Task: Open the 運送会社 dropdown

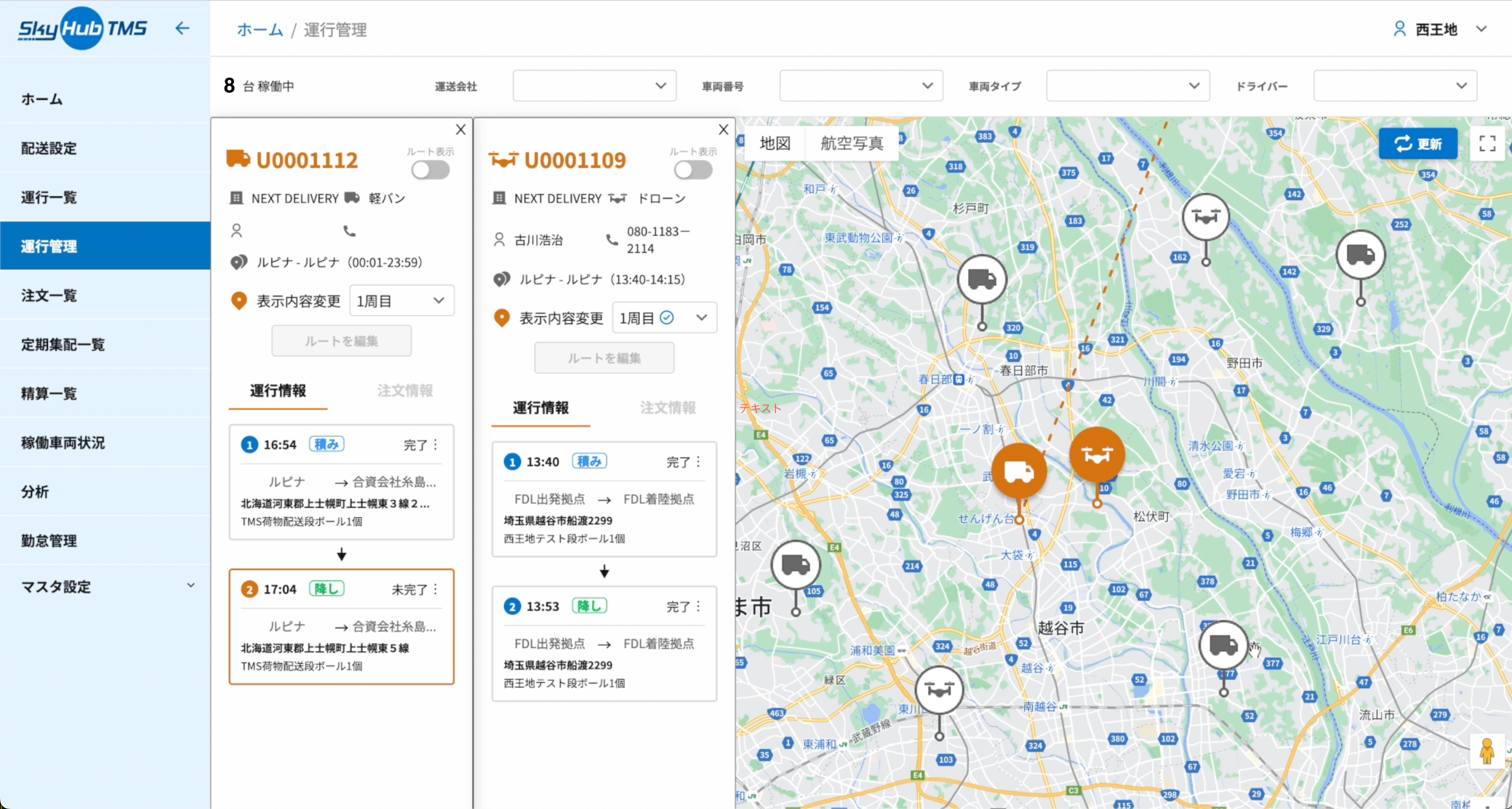Action: [x=594, y=85]
